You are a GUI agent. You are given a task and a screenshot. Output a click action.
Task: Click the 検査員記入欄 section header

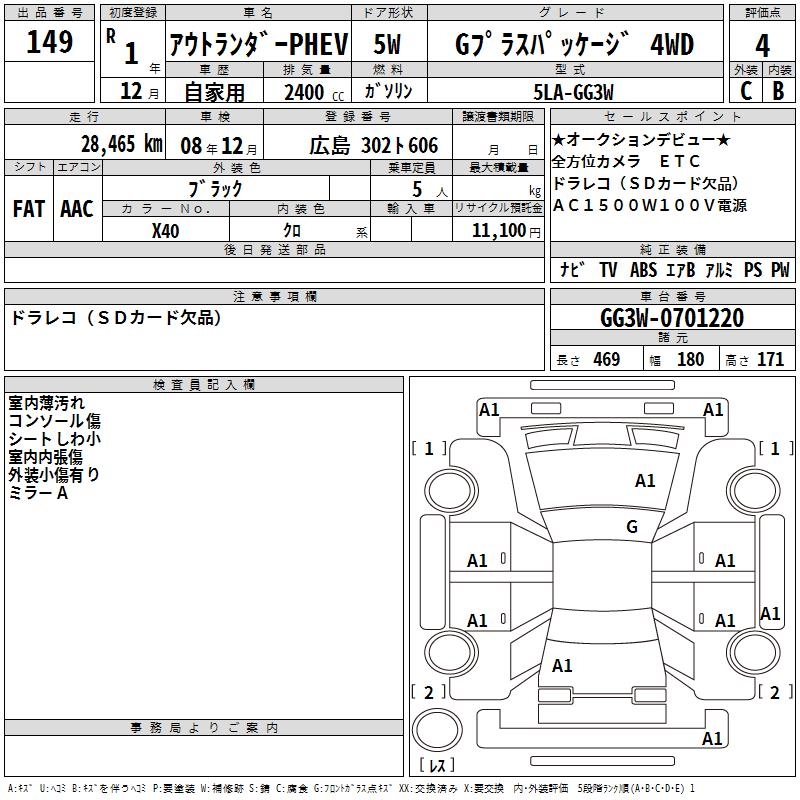[x=204, y=385]
